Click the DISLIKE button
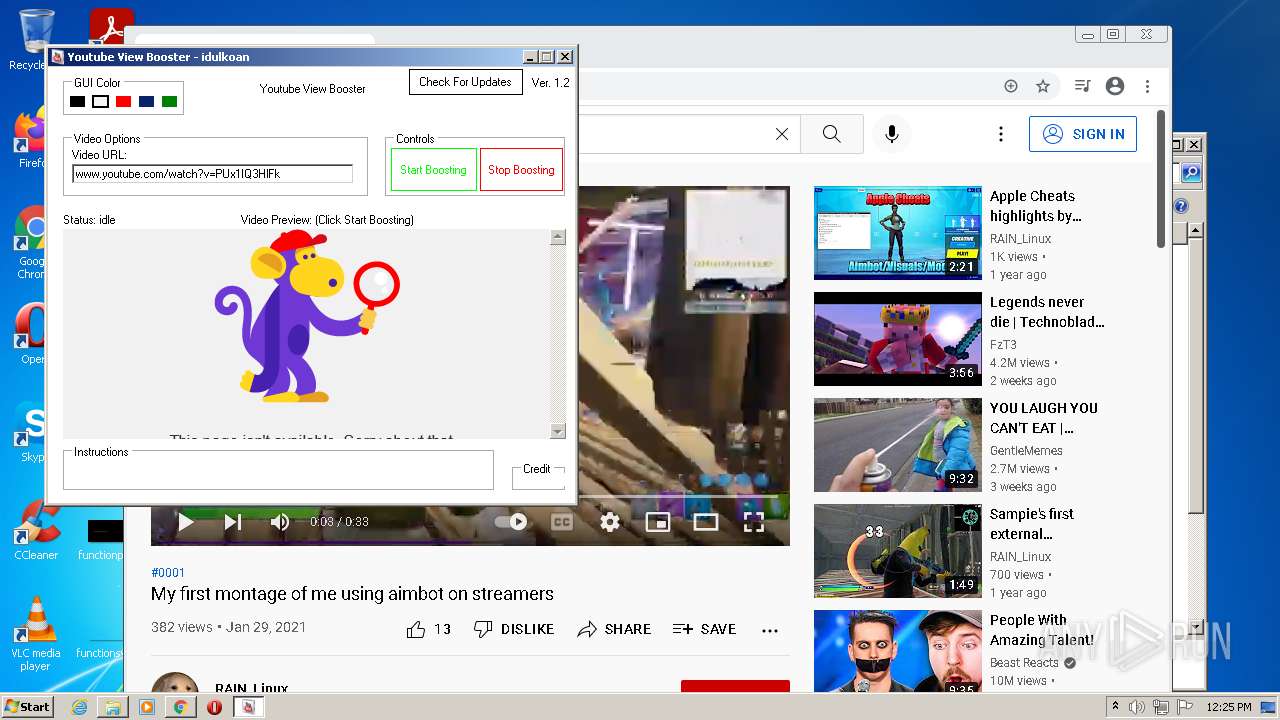Image resolution: width=1280 pixels, height=720 pixels. pos(514,629)
